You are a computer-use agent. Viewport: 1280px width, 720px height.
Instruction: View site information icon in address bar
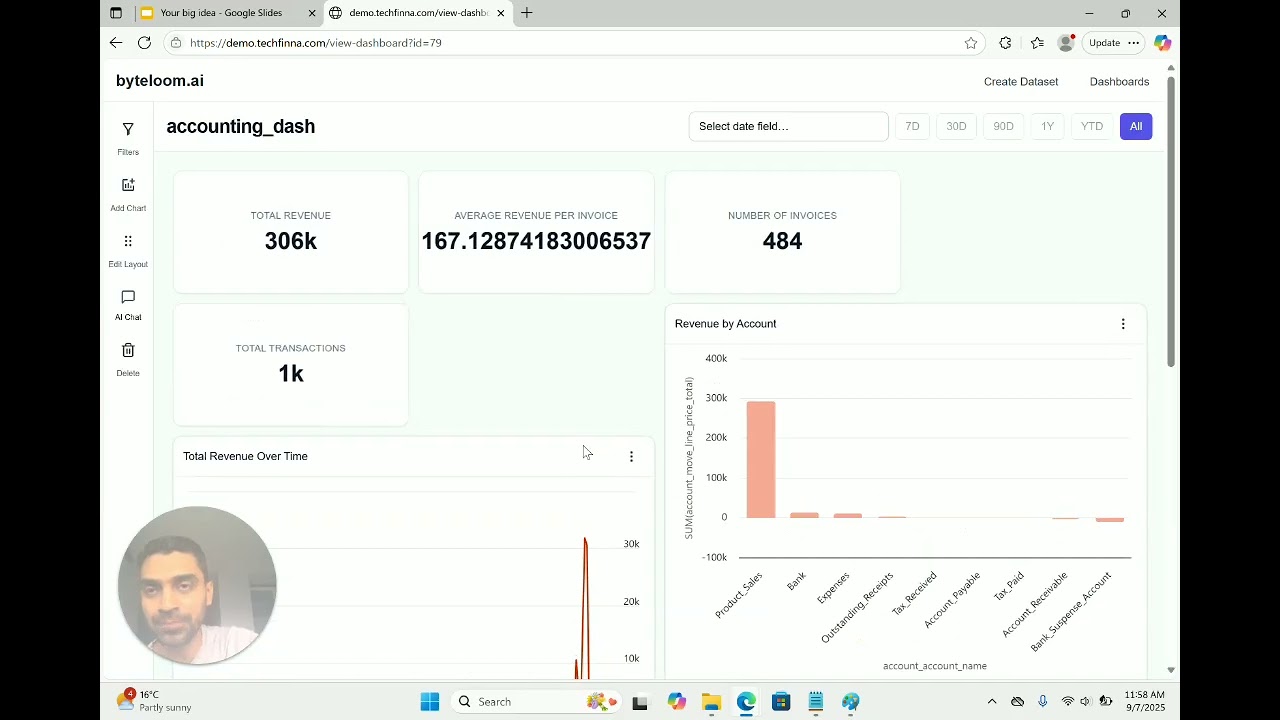[x=176, y=43]
